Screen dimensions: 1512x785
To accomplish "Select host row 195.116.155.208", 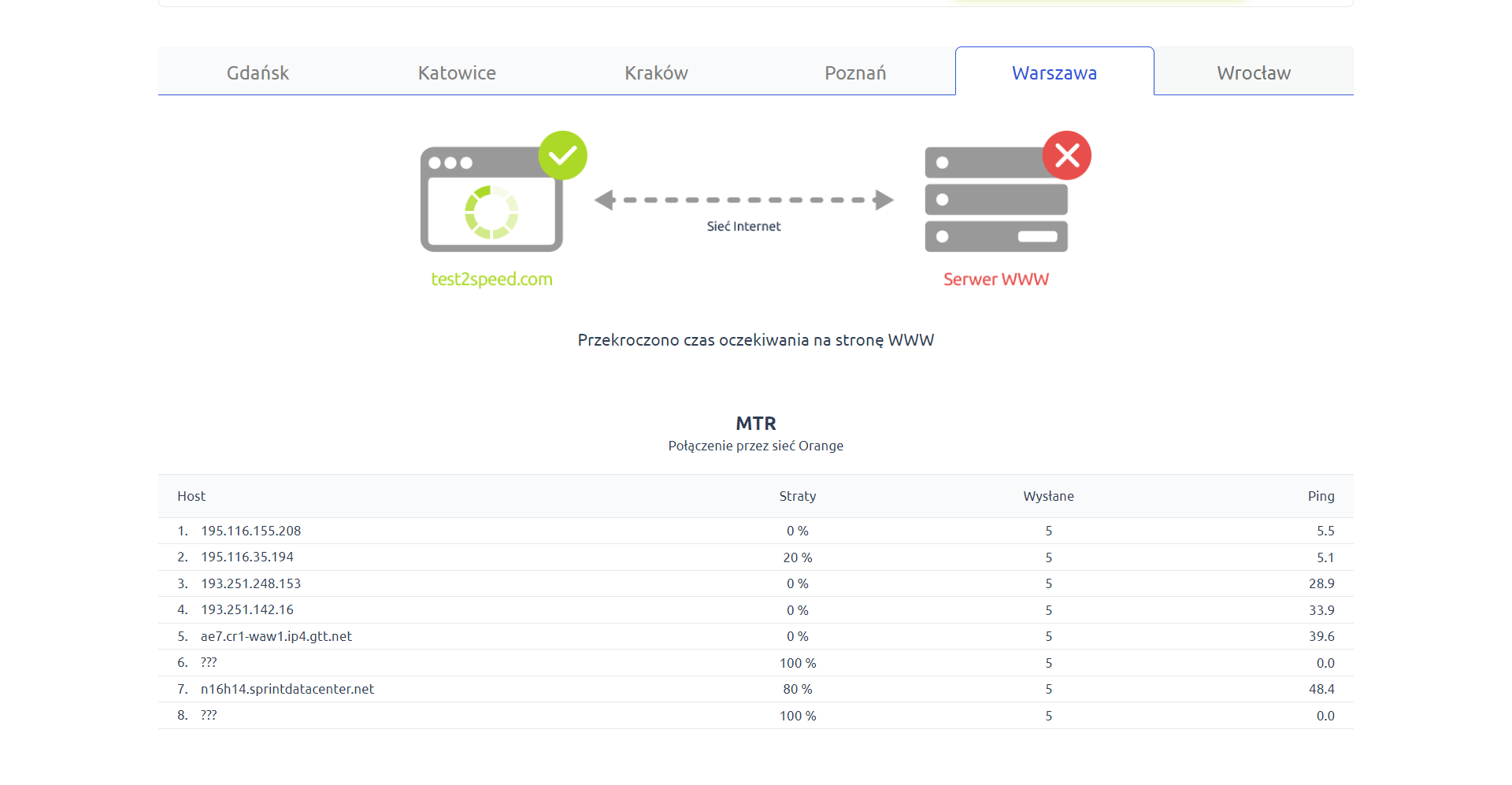I will point(250,531).
